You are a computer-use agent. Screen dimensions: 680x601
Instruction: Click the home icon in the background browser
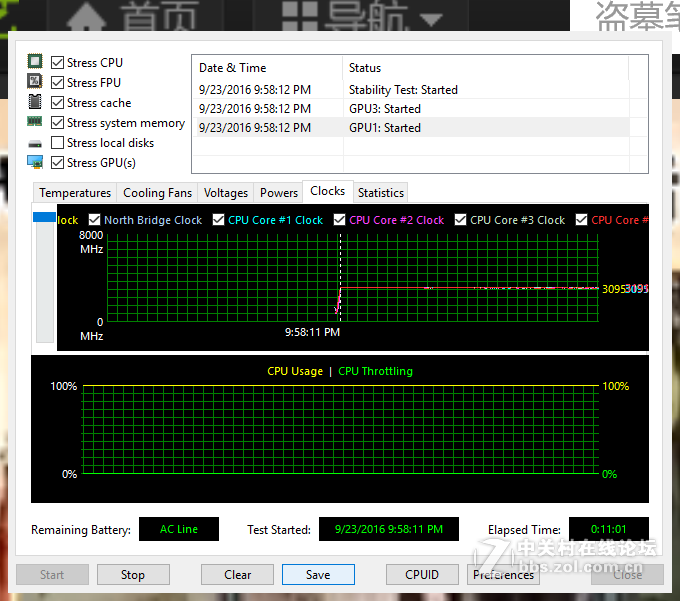coord(86,16)
